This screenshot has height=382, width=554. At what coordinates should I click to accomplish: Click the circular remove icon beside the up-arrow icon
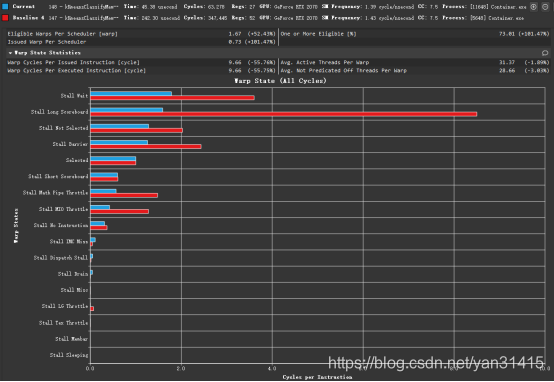545,7
